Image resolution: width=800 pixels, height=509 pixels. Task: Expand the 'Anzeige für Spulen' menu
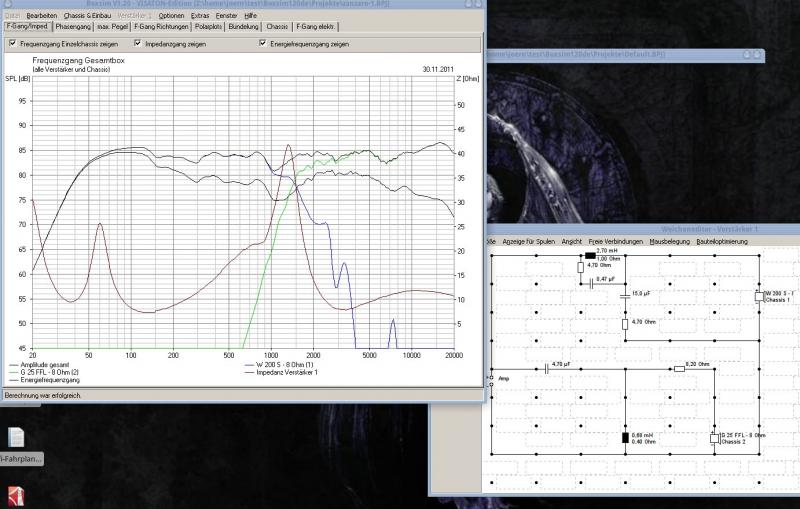pyautogui.click(x=529, y=241)
